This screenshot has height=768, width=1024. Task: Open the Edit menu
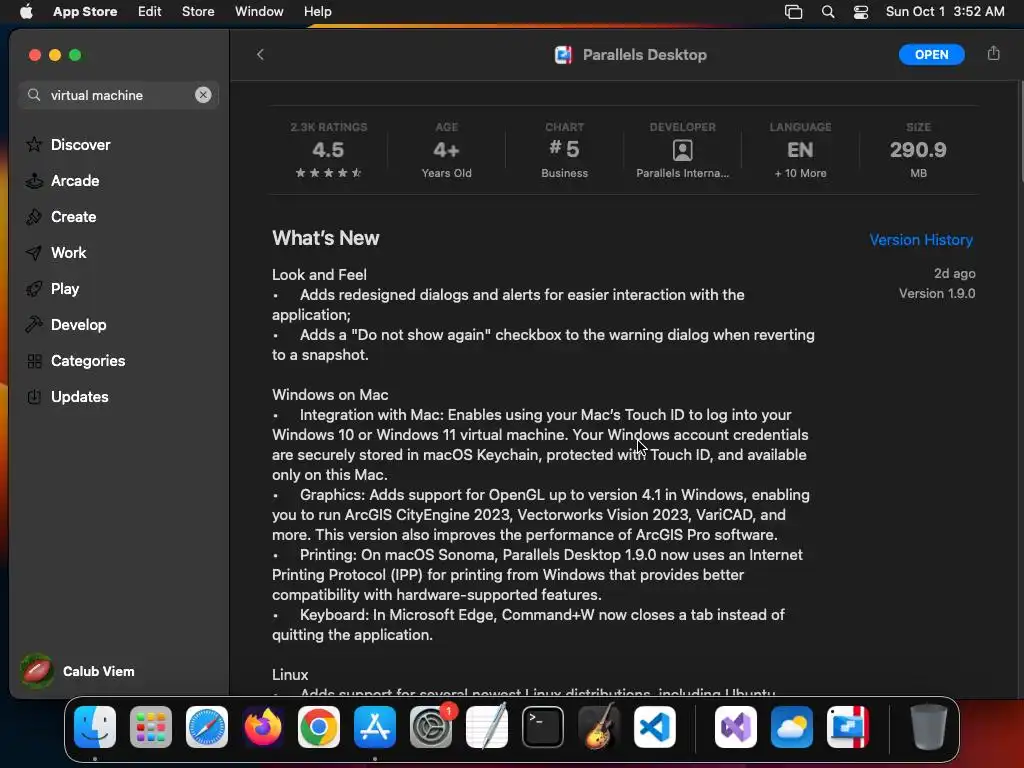(150, 11)
